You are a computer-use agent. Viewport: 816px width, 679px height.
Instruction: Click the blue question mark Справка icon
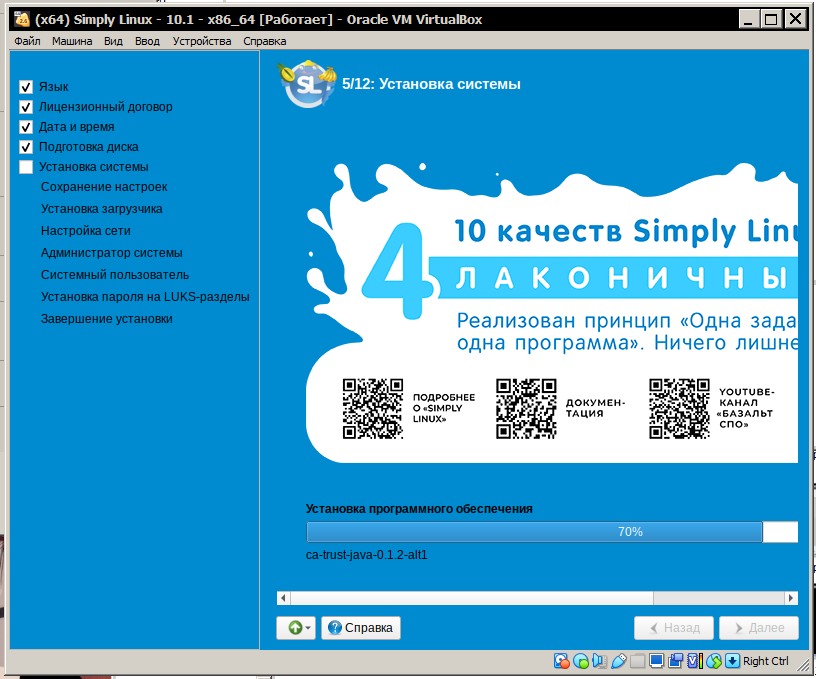pyautogui.click(x=335, y=628)
